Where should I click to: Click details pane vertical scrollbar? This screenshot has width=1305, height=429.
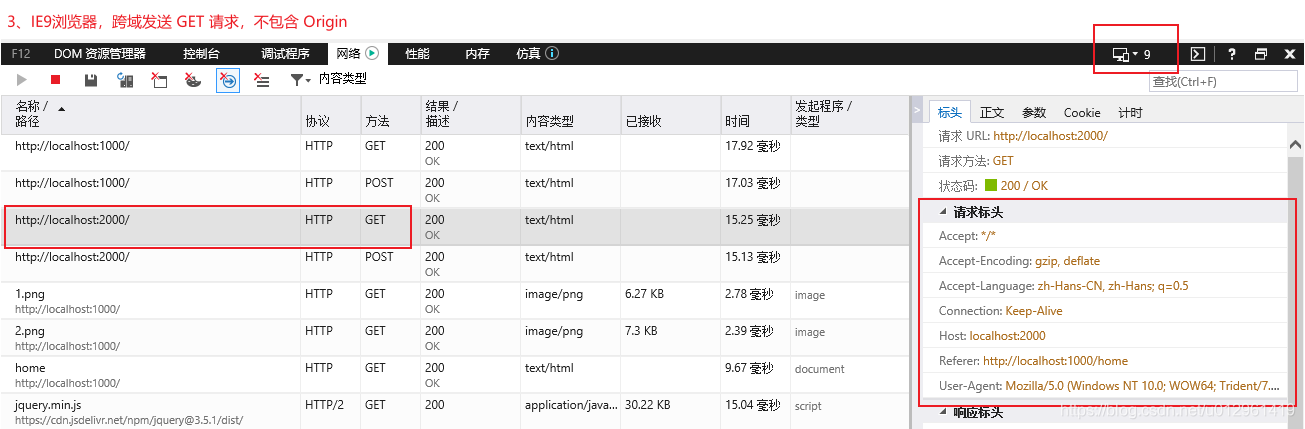pyautogui.click(x=1296, y=280)
